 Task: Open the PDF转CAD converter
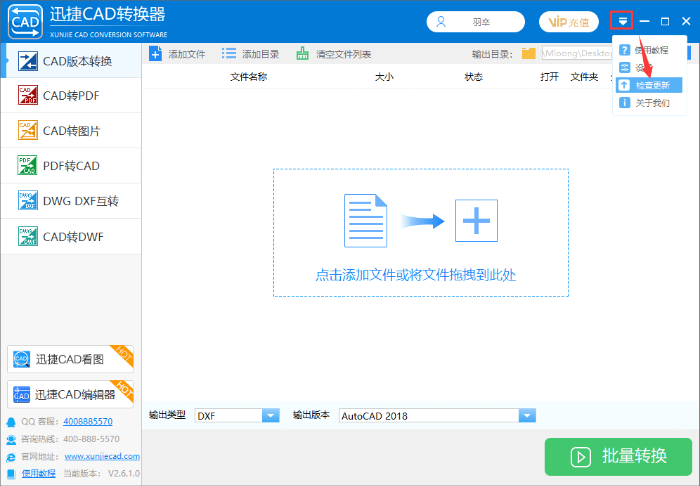pyautogui.click(x=71, y=166)
